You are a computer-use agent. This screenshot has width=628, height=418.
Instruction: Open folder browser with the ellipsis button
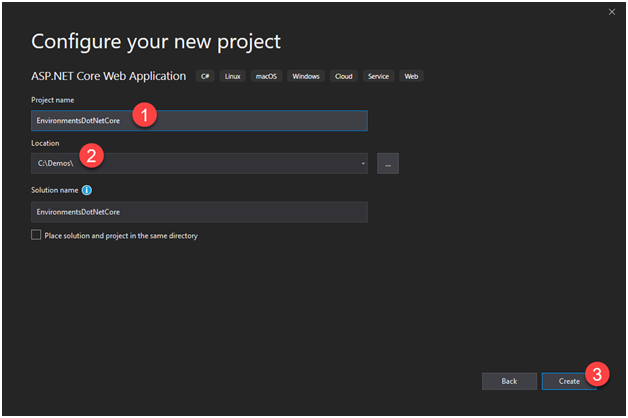[x=388, y=163]
